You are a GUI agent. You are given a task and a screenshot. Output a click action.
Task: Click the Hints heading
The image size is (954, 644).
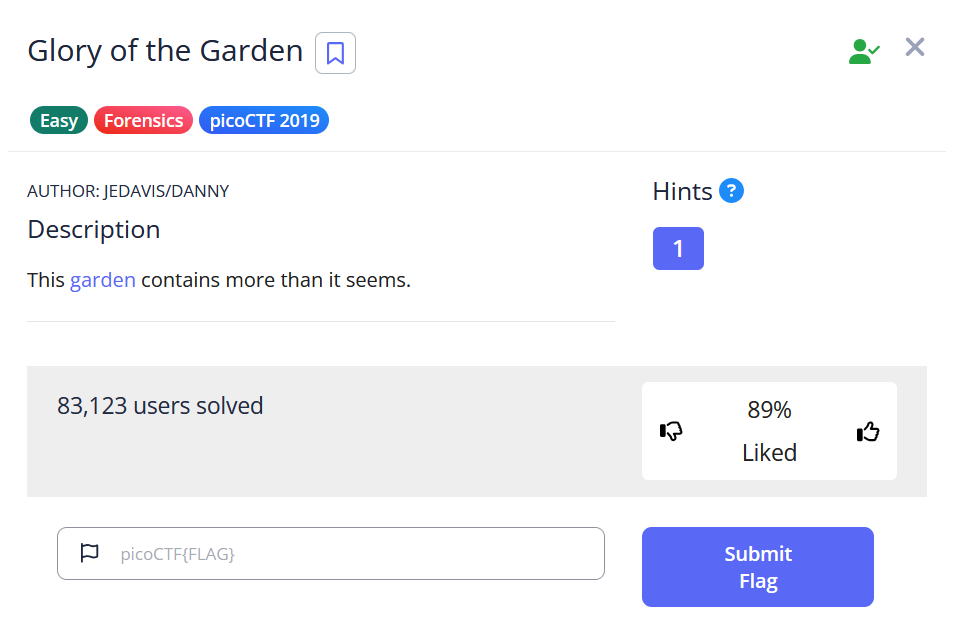[682, 191]
